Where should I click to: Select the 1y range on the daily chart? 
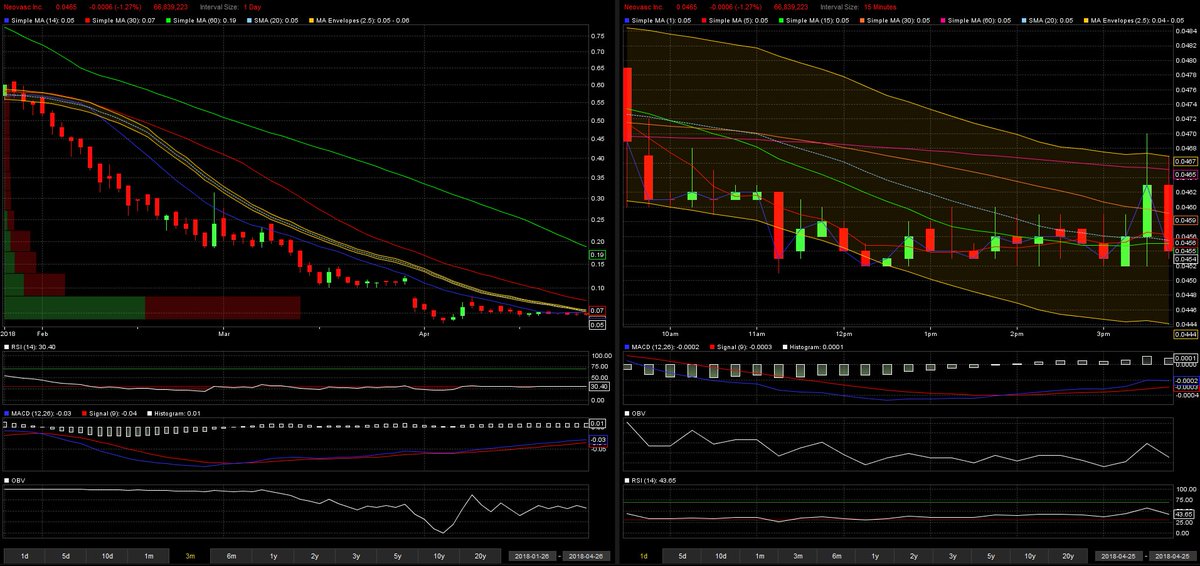pyautogui.click(x=272, y=555)
